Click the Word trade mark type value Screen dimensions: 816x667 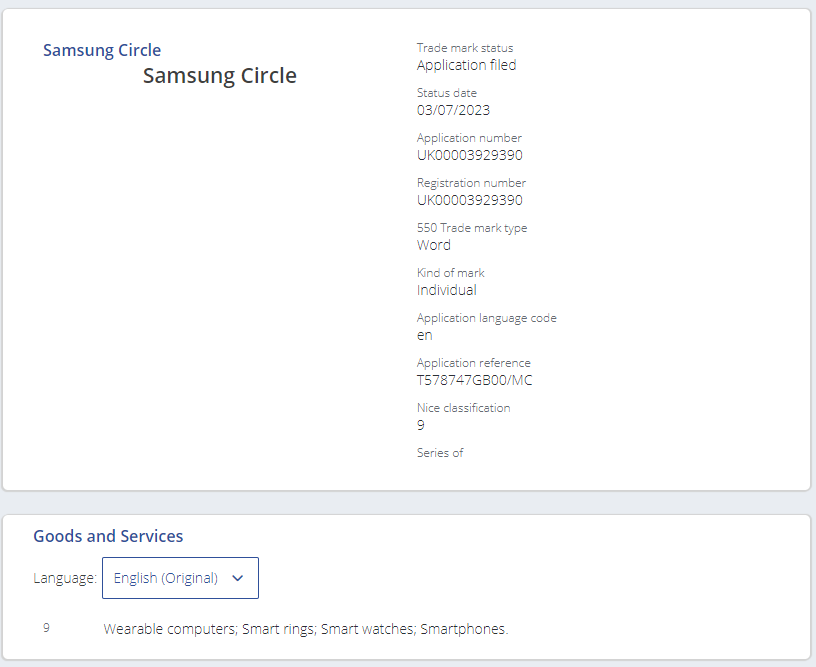pyautogui.click(x=434, y=245)
